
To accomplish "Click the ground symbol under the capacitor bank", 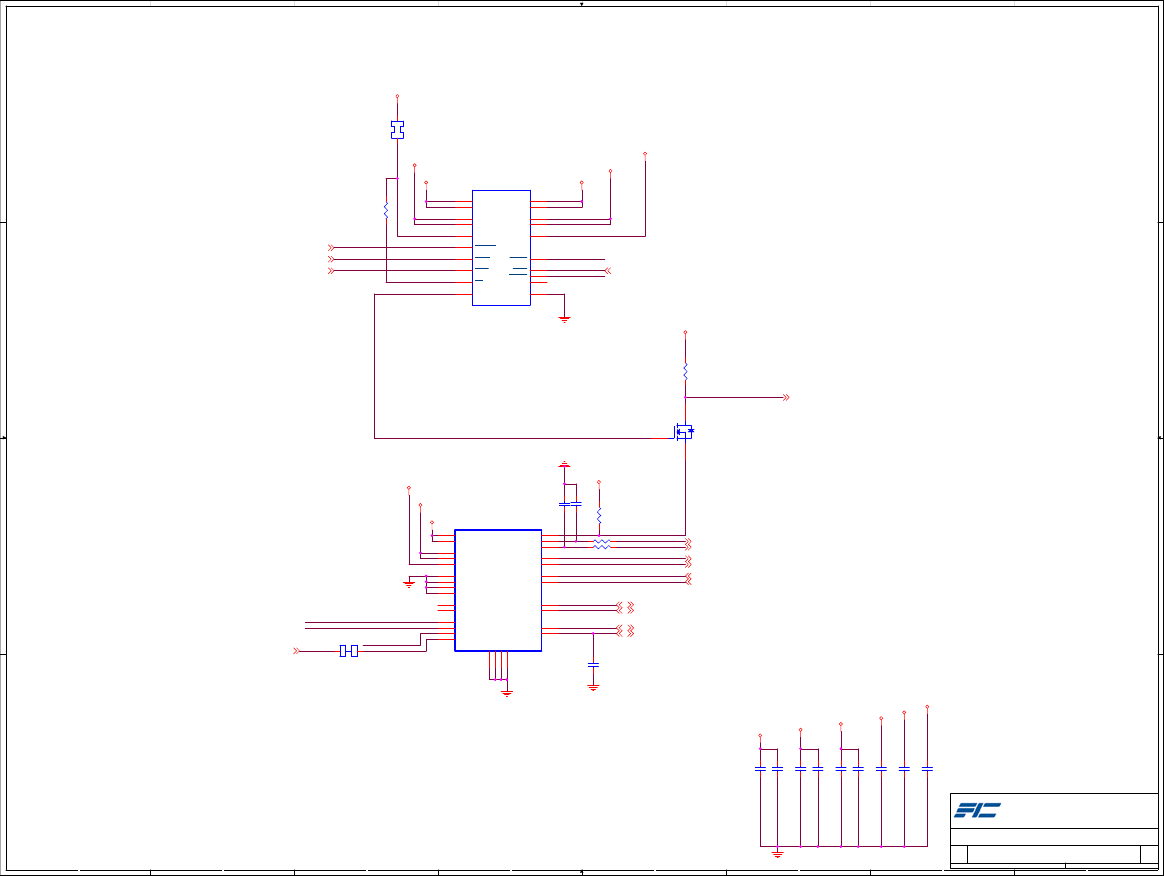I will coord(777,854).
